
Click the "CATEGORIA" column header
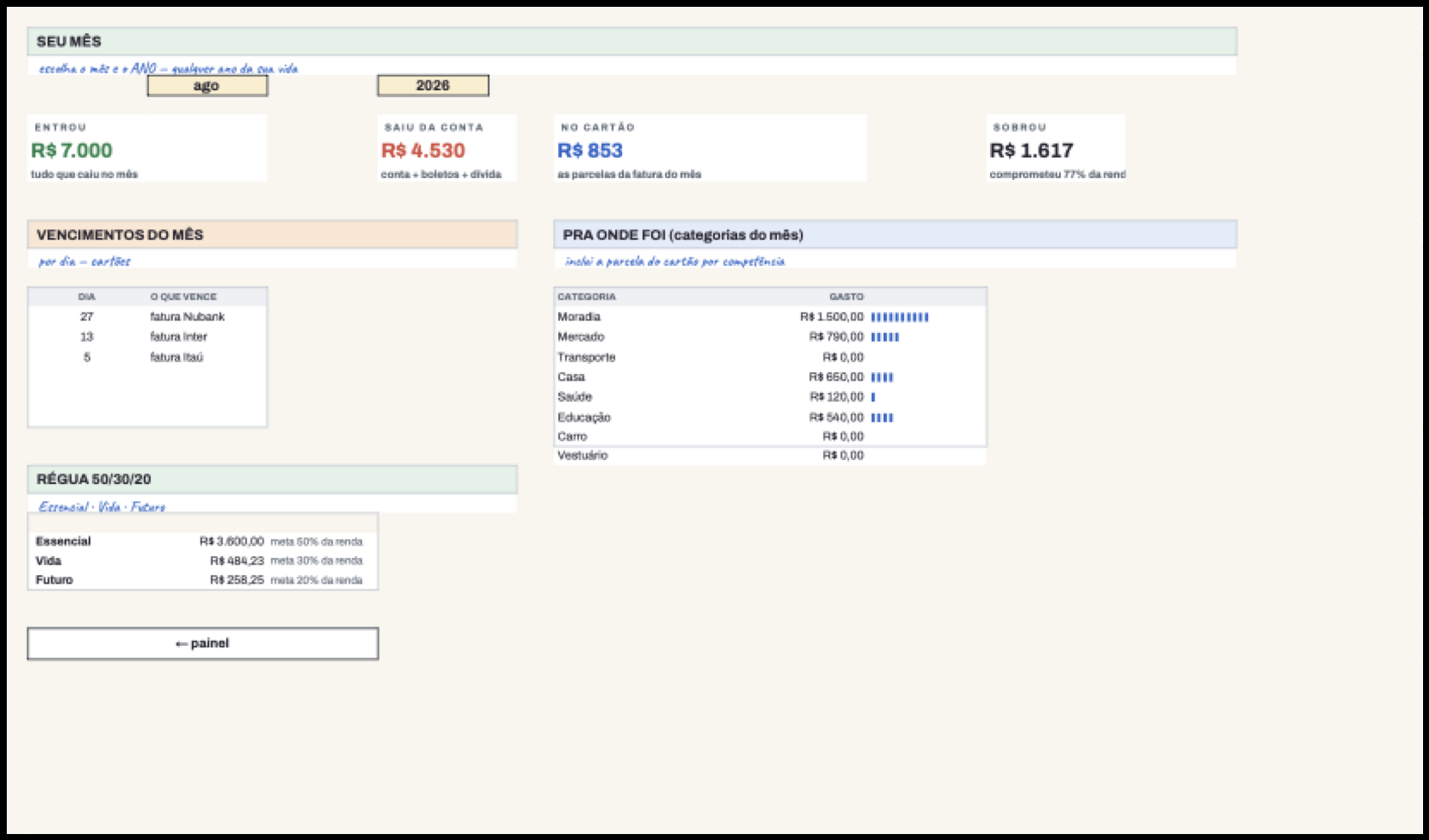pyautogui.click(x=586, y=296)
